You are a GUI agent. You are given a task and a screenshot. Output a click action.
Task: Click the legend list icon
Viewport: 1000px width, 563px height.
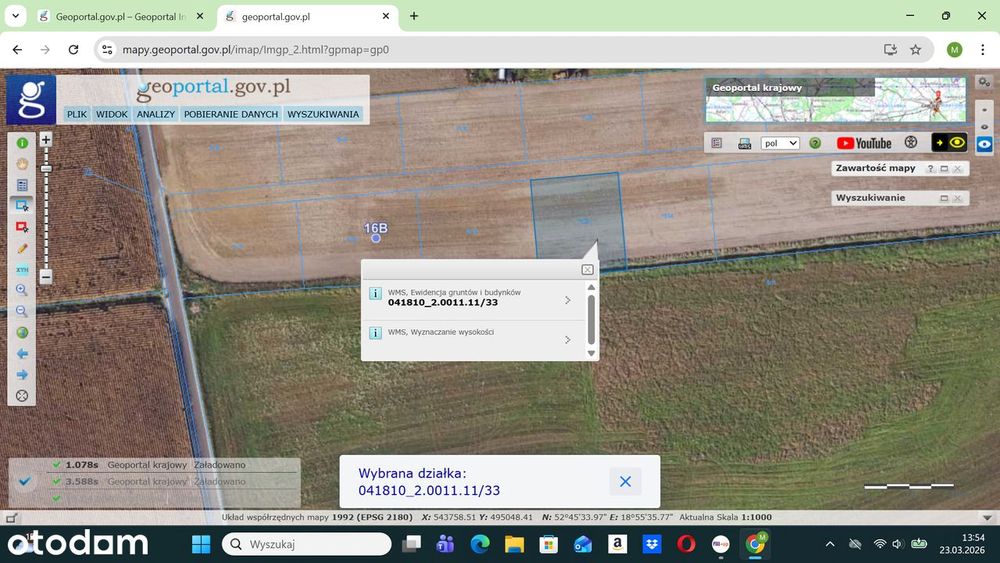point(717,143)
